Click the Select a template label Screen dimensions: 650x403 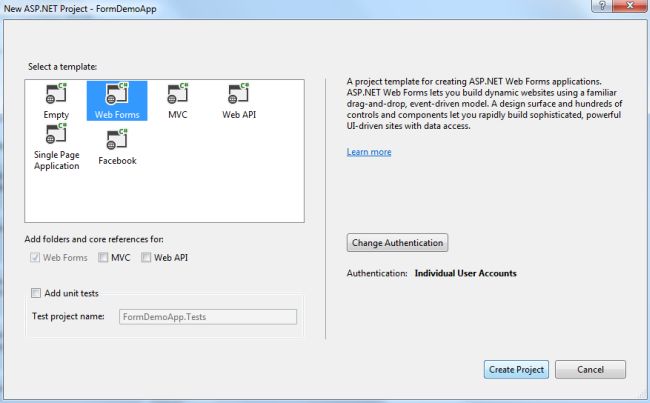(63, 67)
